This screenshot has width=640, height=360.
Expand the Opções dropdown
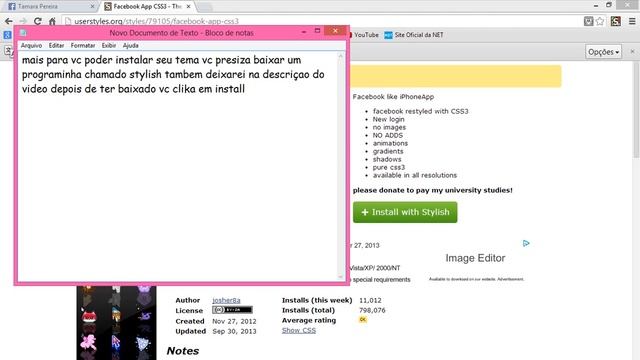tap(603, 52)
